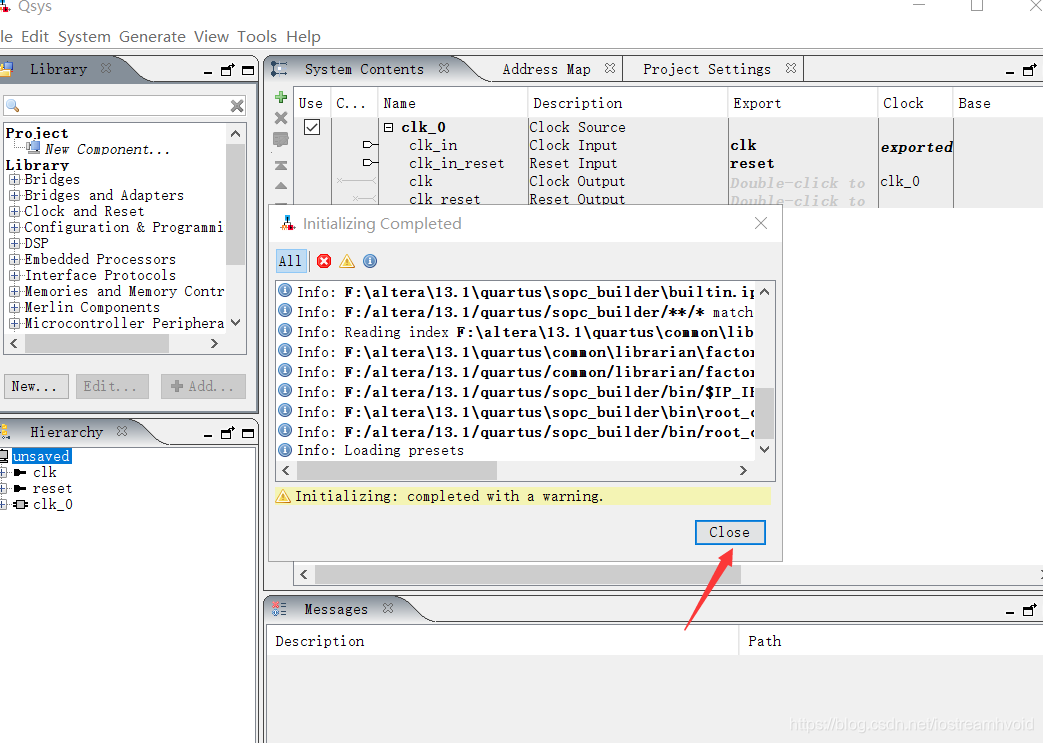
Task: Minimize the System Contents panel
Action: pyautogui.click(x=1010, y=72)
